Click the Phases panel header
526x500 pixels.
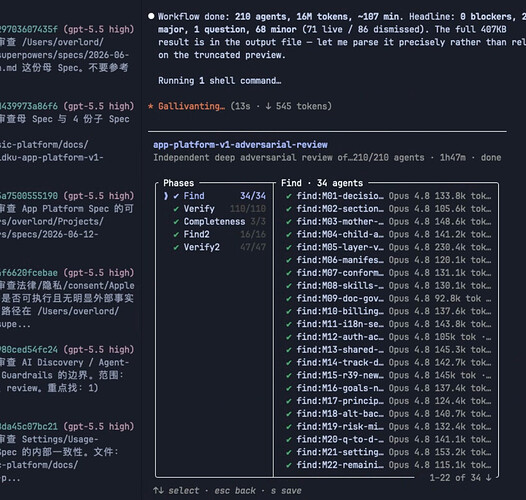point(178,183)
